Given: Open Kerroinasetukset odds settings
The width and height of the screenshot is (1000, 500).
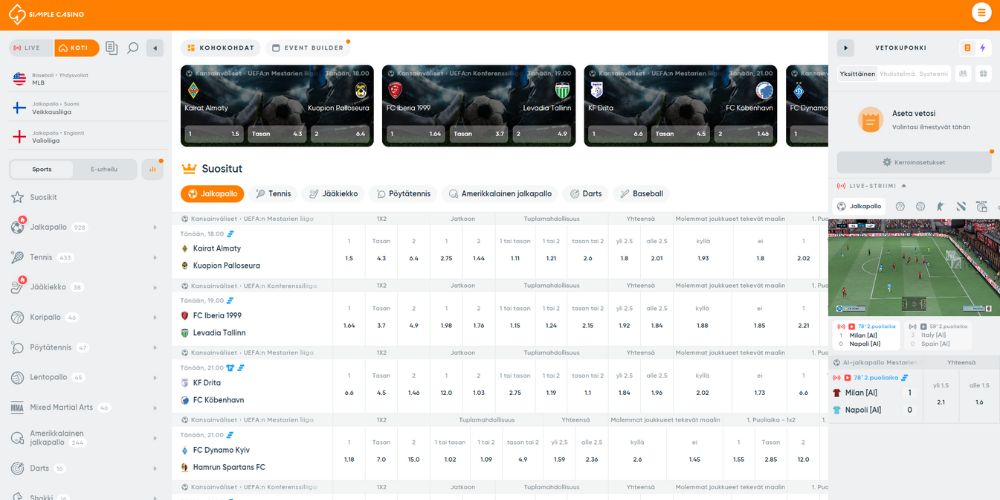Looking at the screenshot, I should point(914,162).
